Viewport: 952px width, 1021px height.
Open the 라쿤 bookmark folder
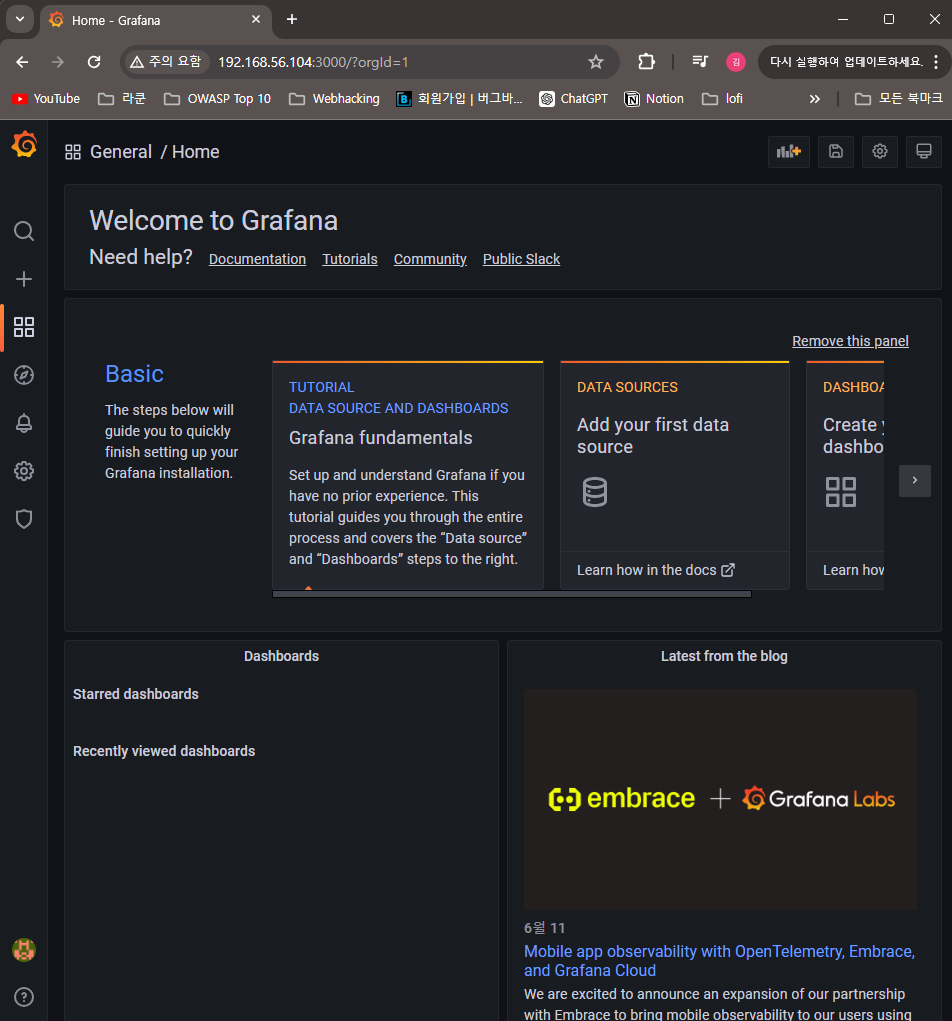[122, 99]
